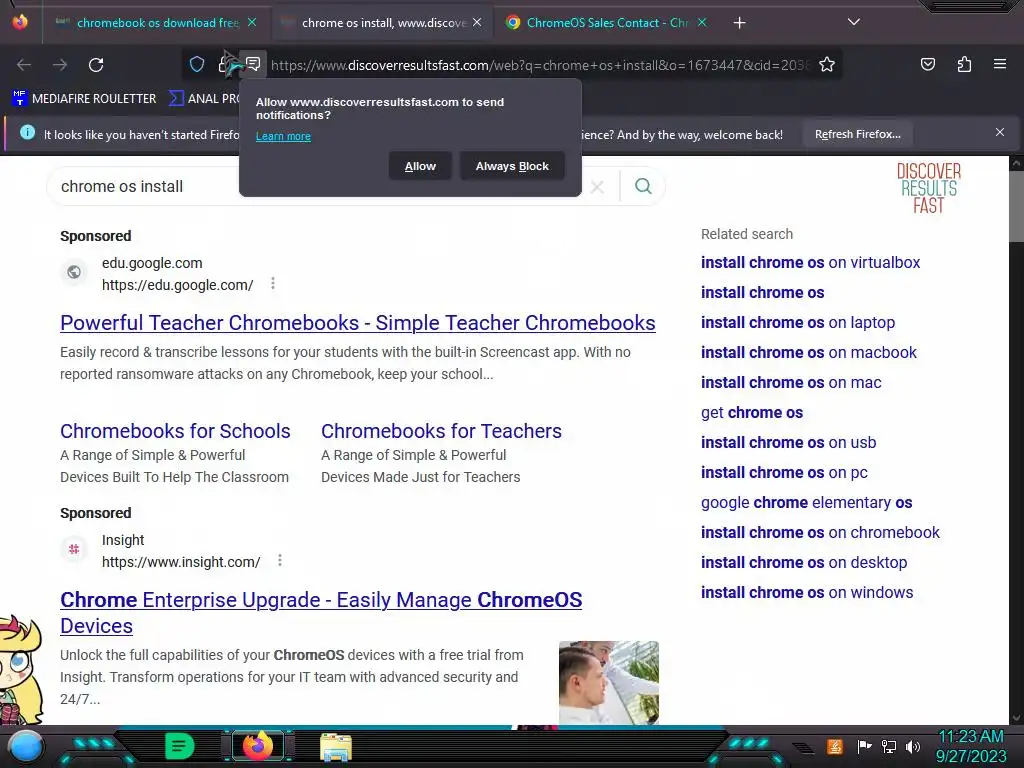Open Chromebooks for Teachers link
Image resolution: width=1024 pixels, height=768 pixels.
tap(441, 431)
